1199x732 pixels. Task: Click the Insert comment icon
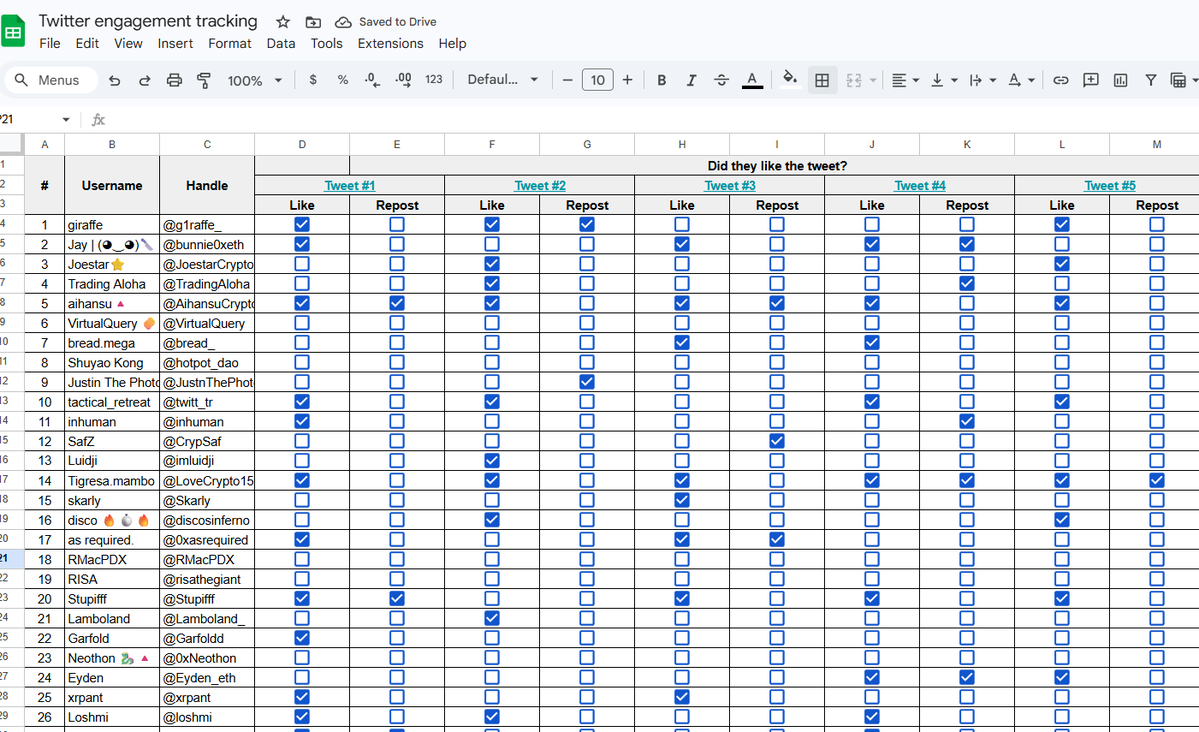(1090, 80)
